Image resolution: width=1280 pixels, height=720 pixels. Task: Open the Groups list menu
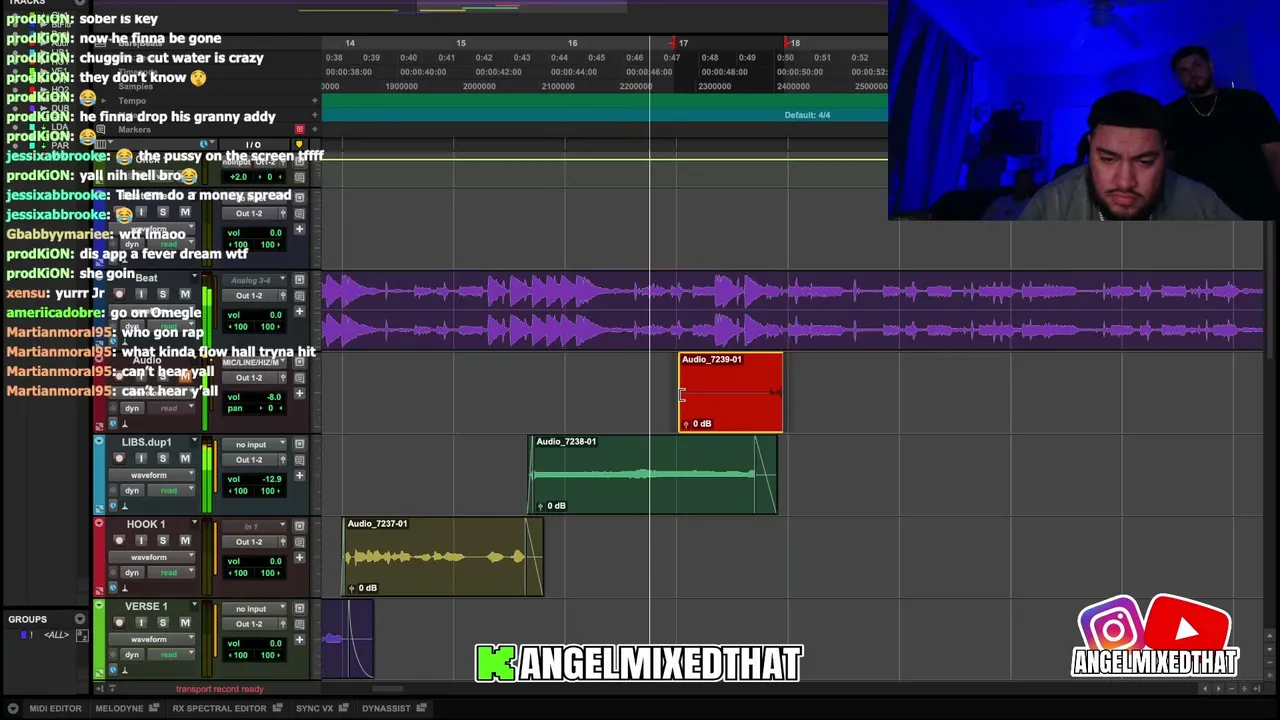click(x=80, y=619)
